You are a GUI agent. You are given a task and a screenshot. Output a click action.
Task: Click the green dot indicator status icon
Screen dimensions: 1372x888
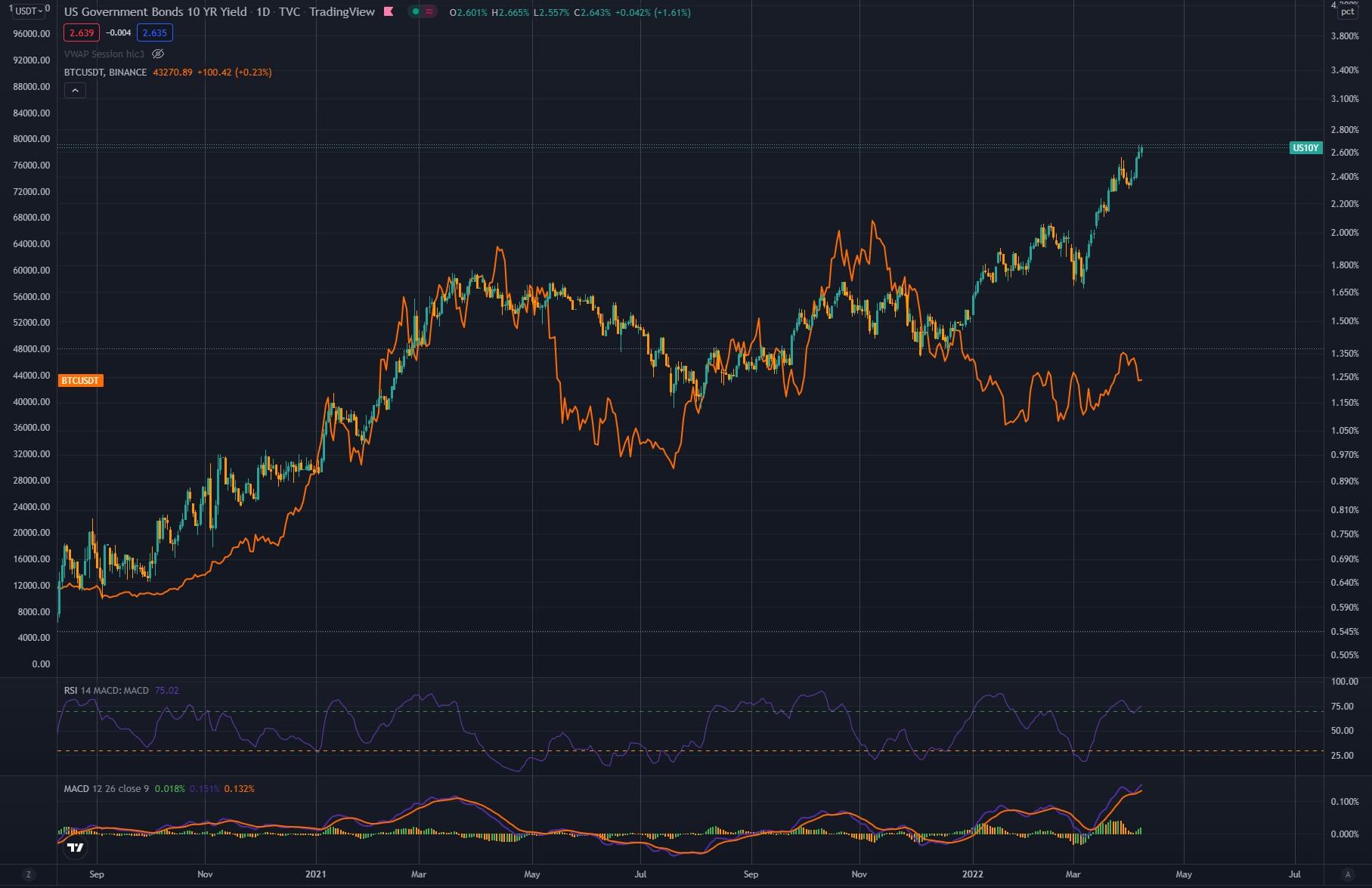[x=415, y=12]
